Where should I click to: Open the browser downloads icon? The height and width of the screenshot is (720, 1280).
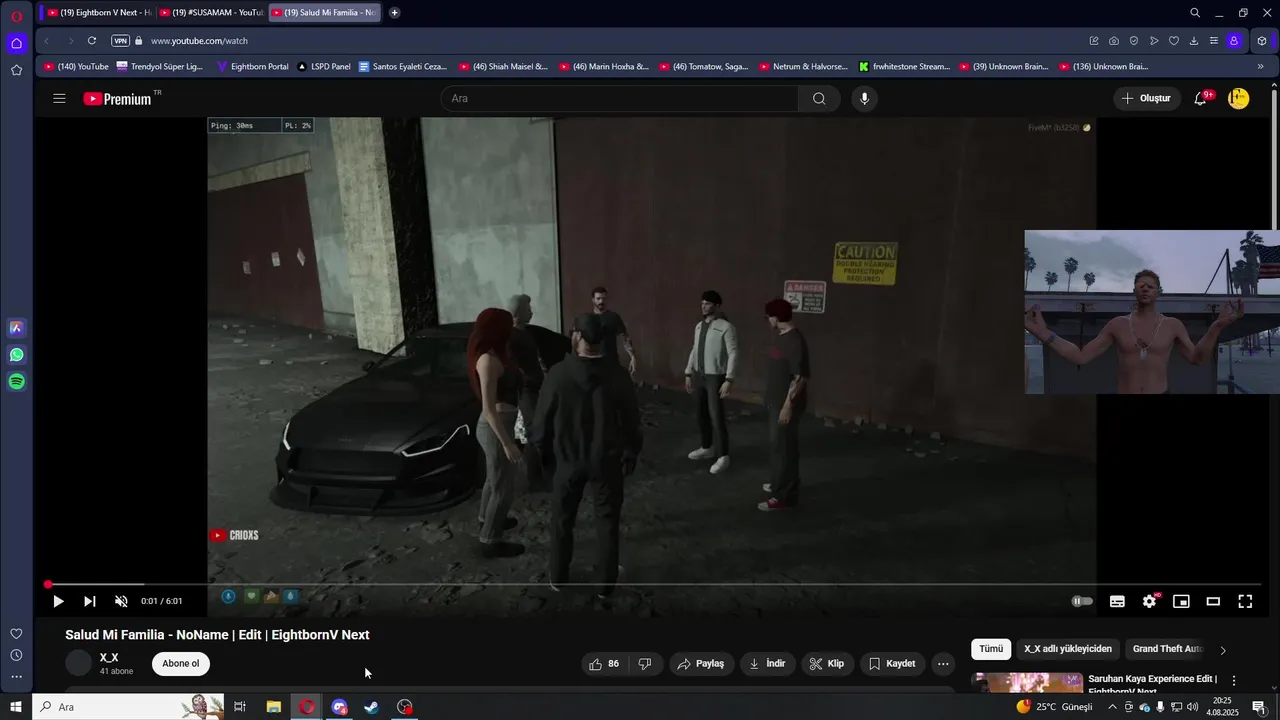pyautogui.click(x=1194, y=41)
